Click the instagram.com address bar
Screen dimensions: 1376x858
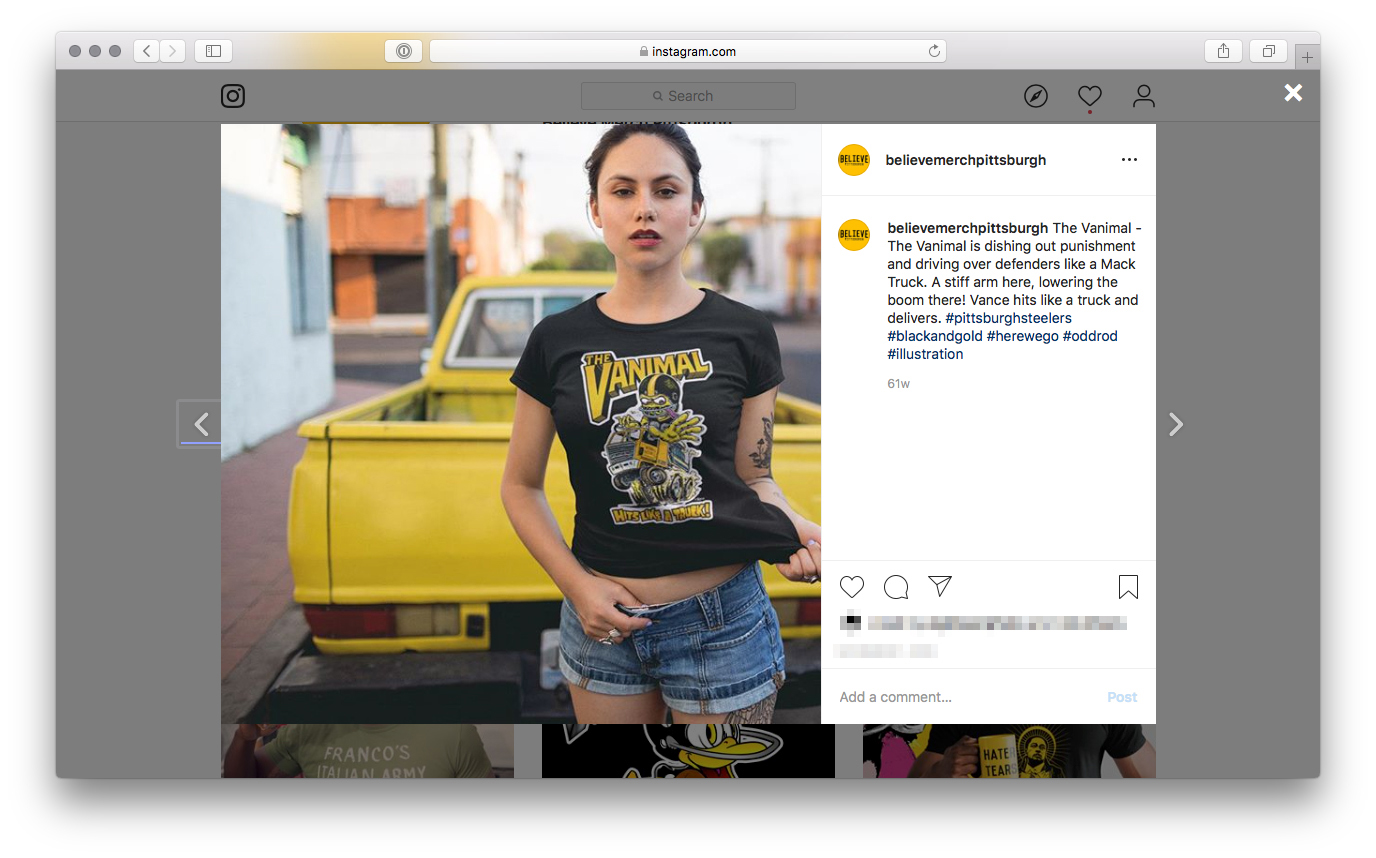click(688, 51)
